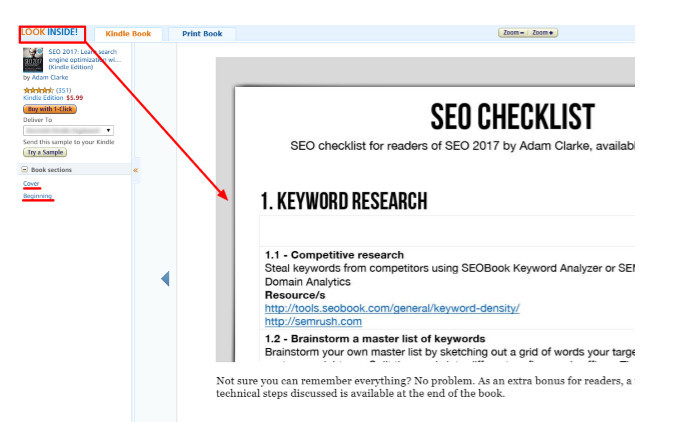Click the $5.99 price

click(x=74, y=98)
